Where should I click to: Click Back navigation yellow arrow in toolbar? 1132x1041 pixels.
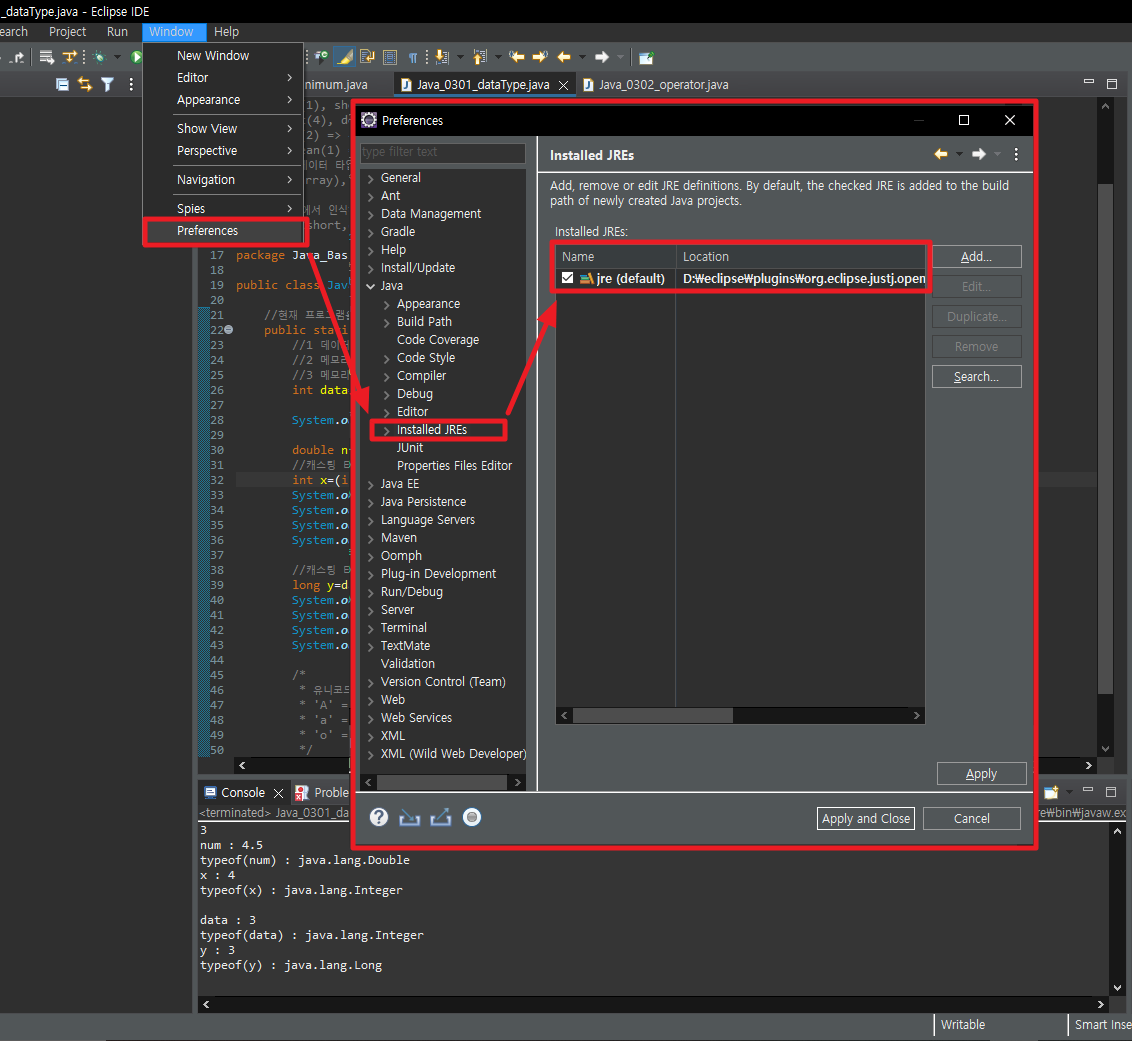click(x=564, y=56)
